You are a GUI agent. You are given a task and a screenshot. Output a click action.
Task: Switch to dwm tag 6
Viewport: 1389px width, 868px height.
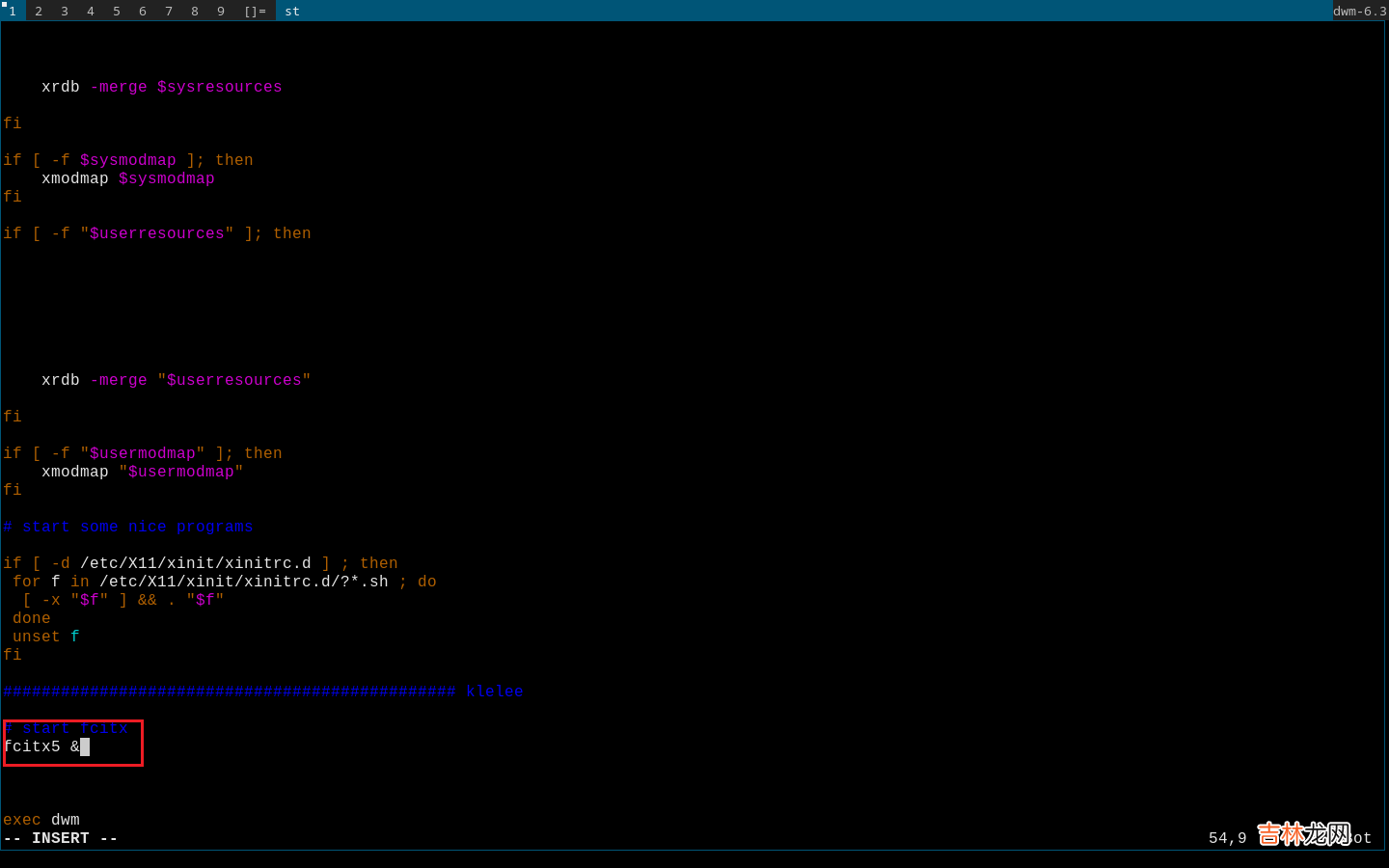(x=143, y=11)
